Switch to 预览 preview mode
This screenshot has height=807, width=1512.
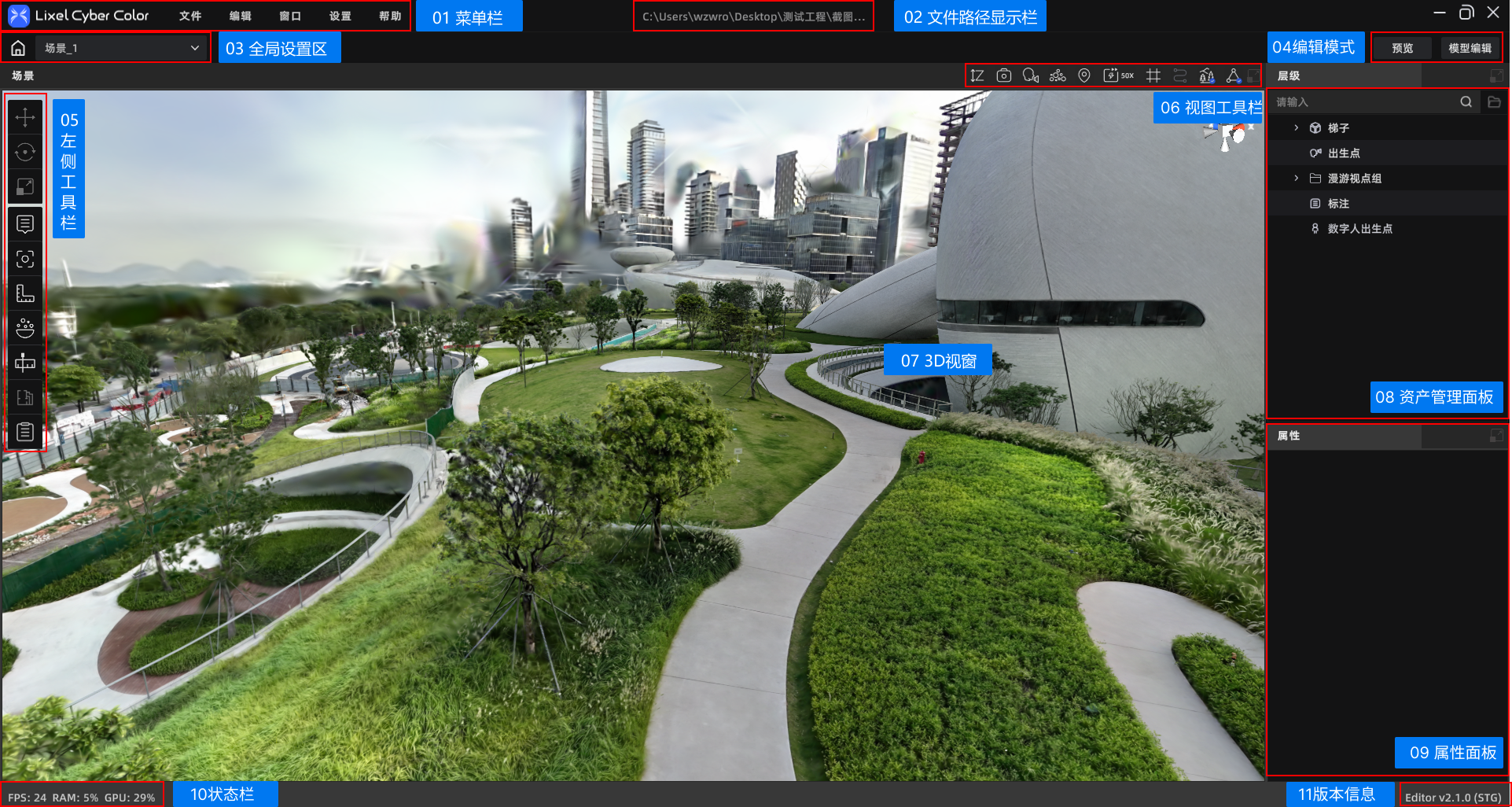pyautogui.click(x=1403, y=48)
